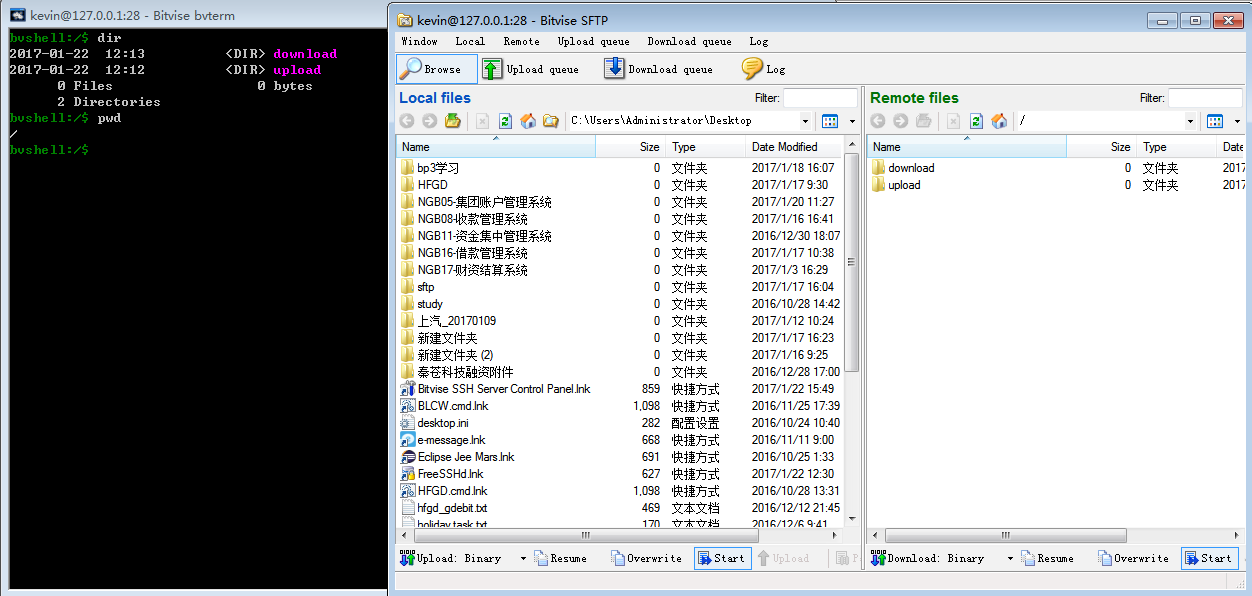Image resolution: width=1252 pixels, height=596 pixels.
Task: Sort Local files by Type column
Action: 706,147
